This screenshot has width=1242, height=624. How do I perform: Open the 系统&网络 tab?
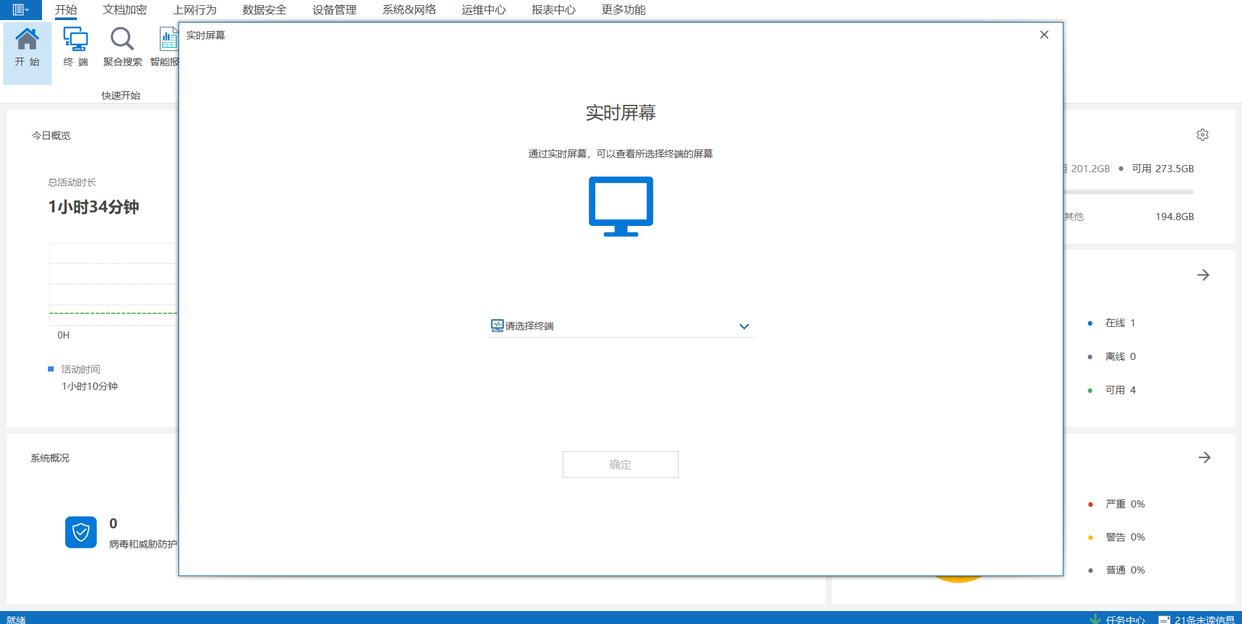click(x=409, y=10)
